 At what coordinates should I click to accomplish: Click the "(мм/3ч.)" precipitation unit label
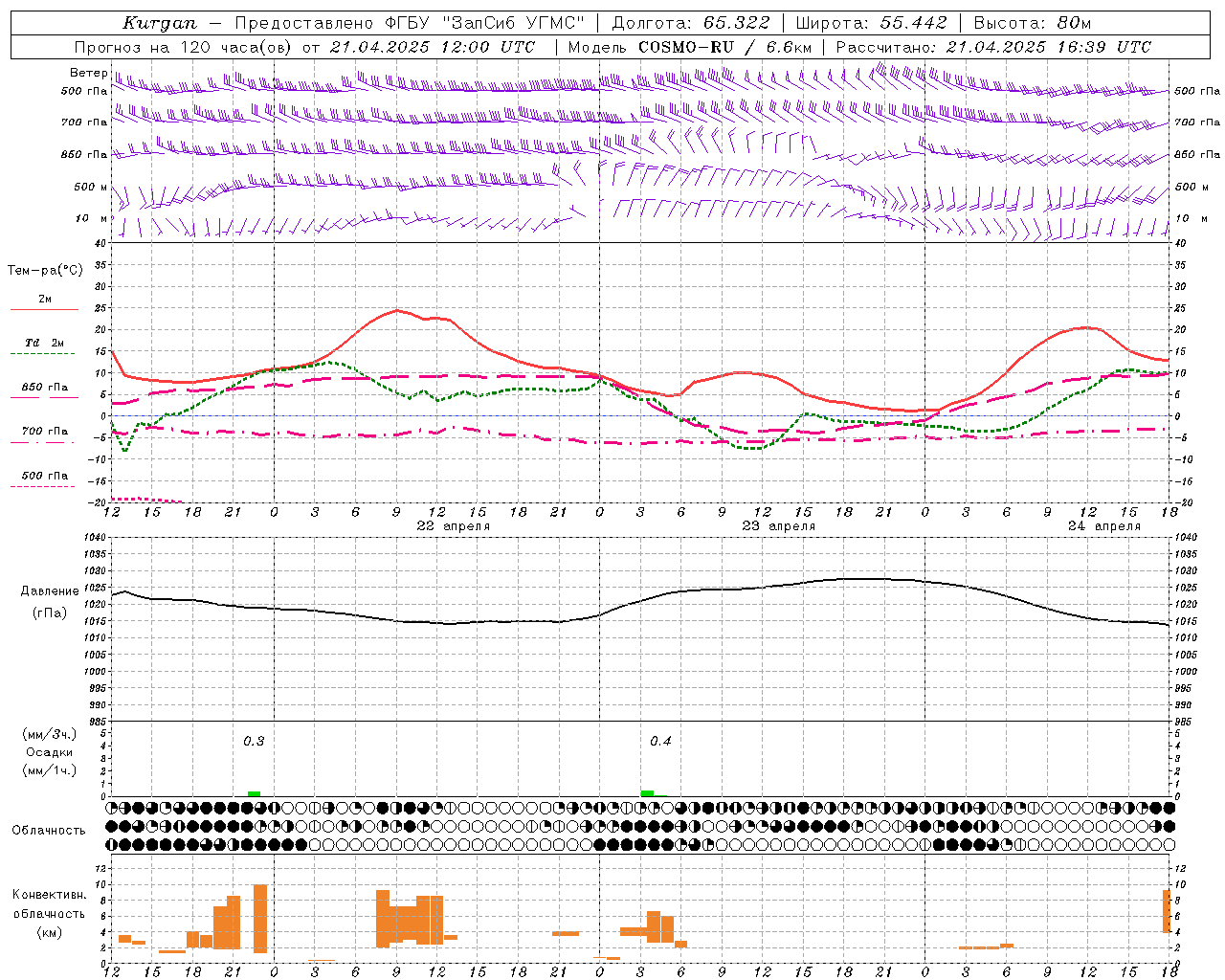pos(50,735)
